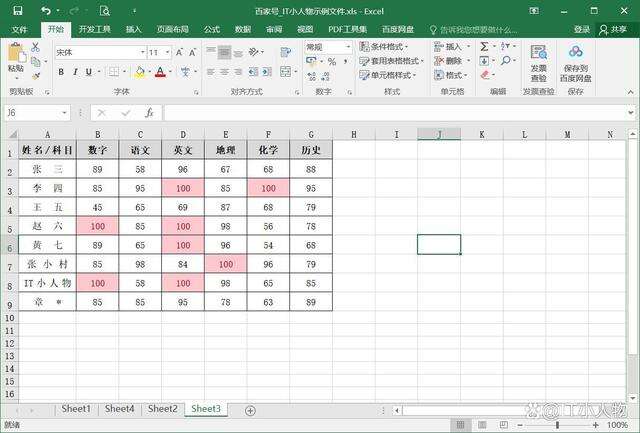
Task: Click the zoom slider handle in the status bar
Action: 558,425
